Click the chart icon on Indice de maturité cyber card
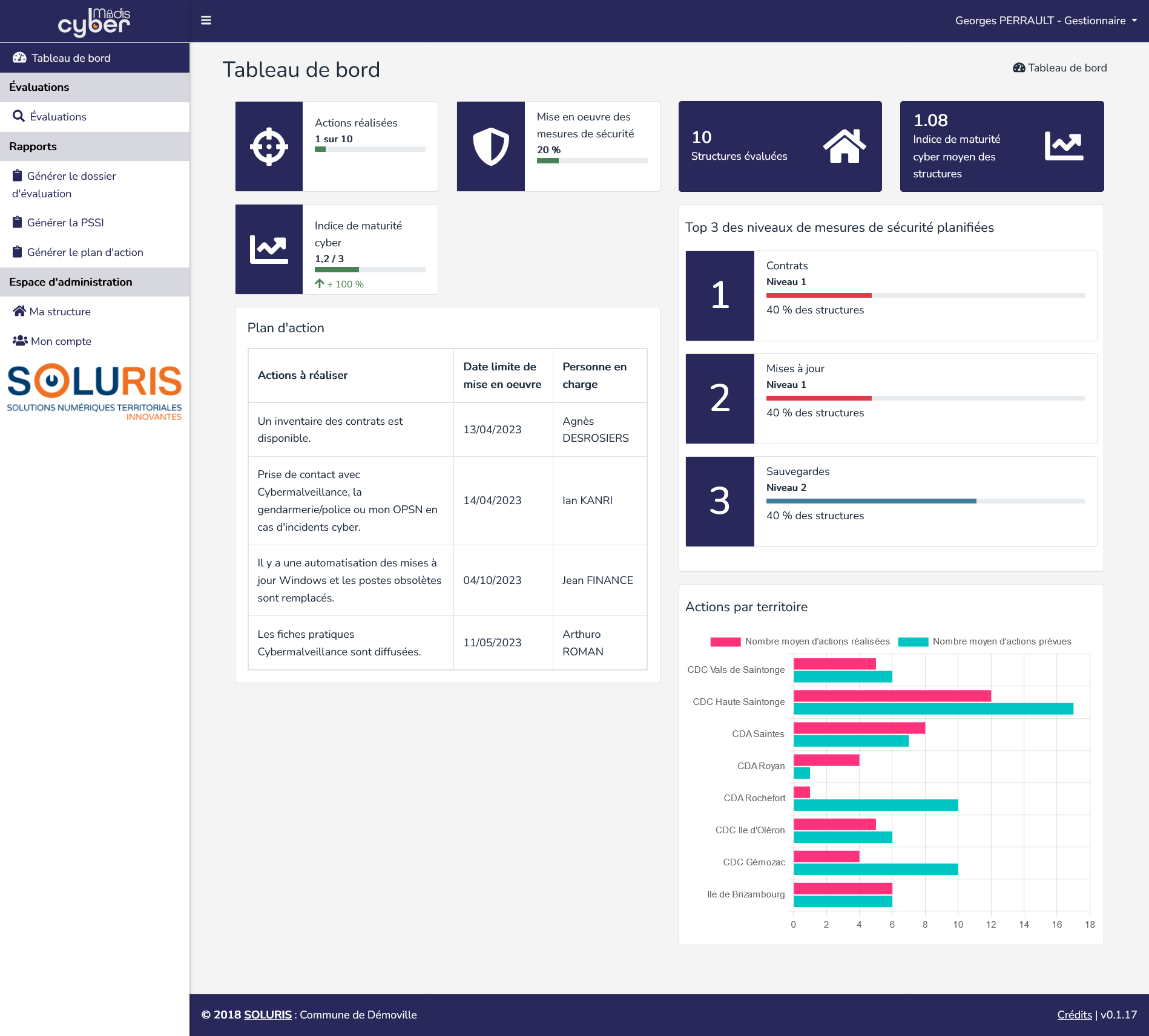The height and width of the screenshot is (1036, 1149). (x=269, y=249)
